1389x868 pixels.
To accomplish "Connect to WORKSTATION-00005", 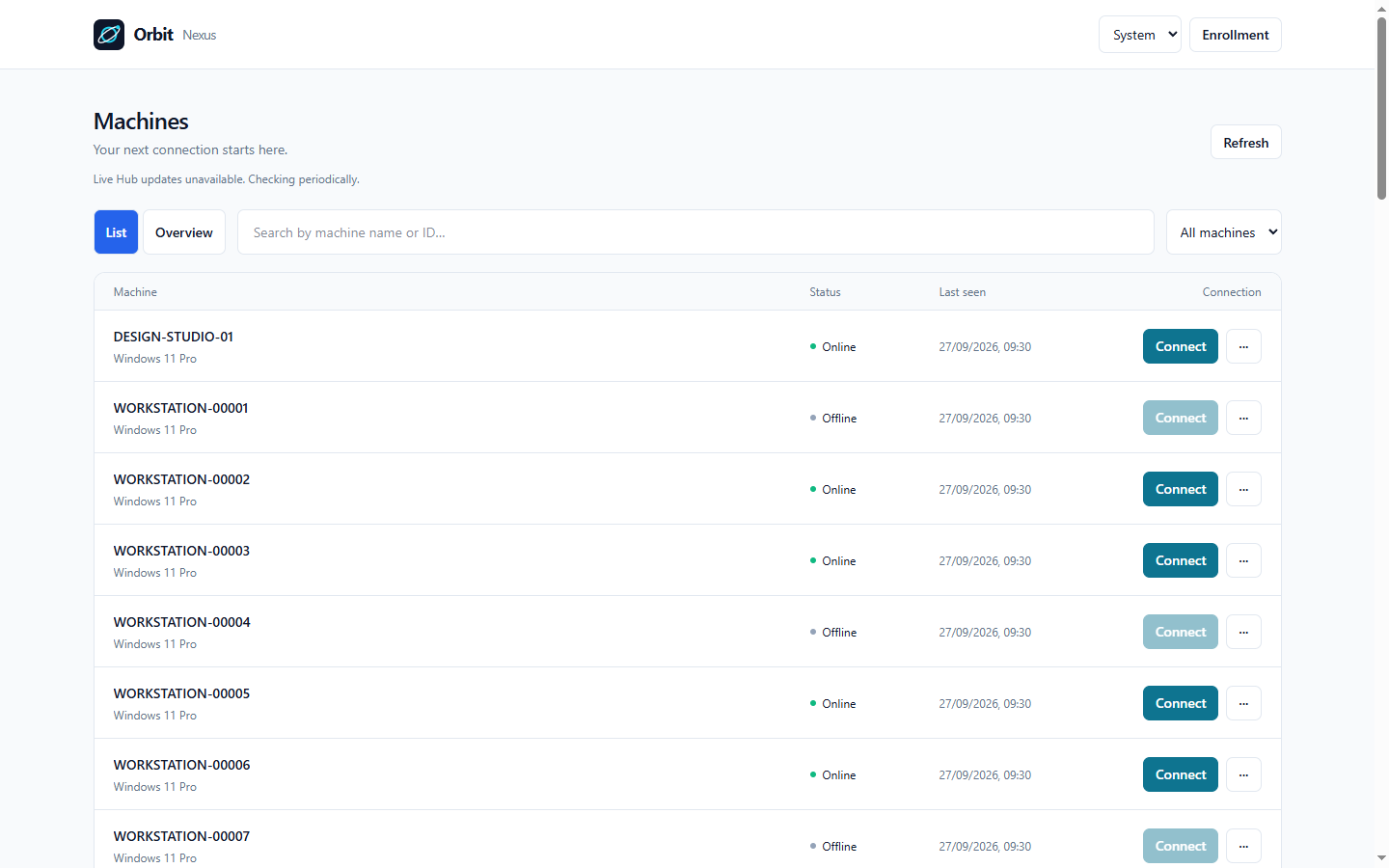I will coord(1181,703).
